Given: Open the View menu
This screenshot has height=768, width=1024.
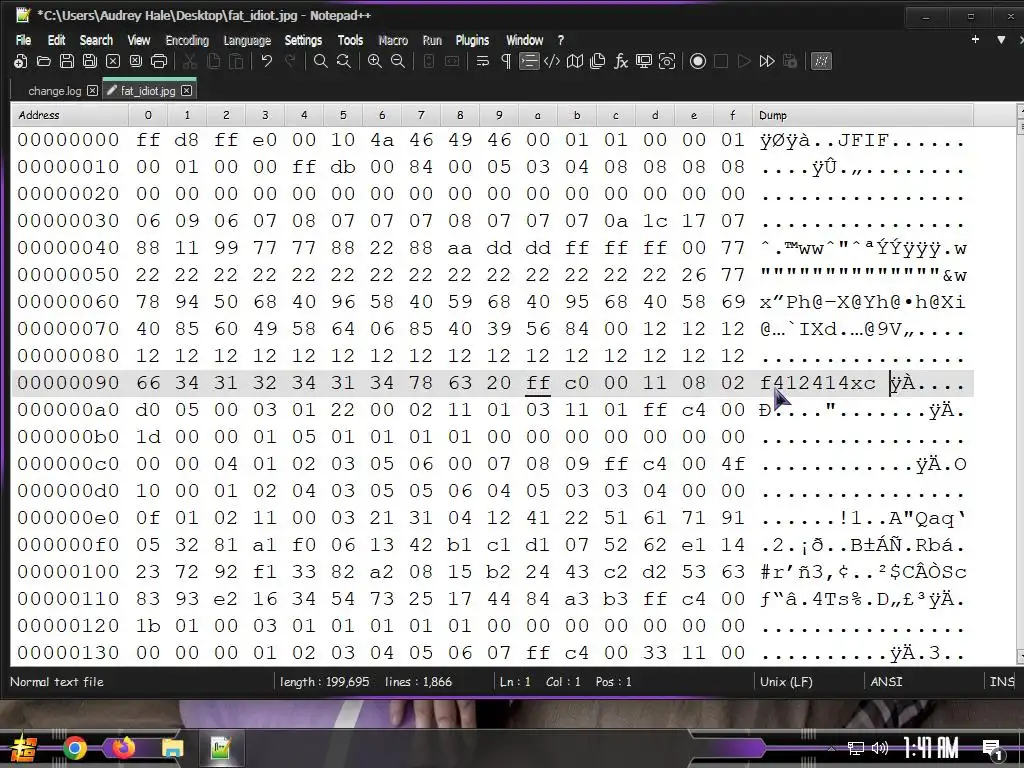Looking at the screenshot, I should (138, 40).
